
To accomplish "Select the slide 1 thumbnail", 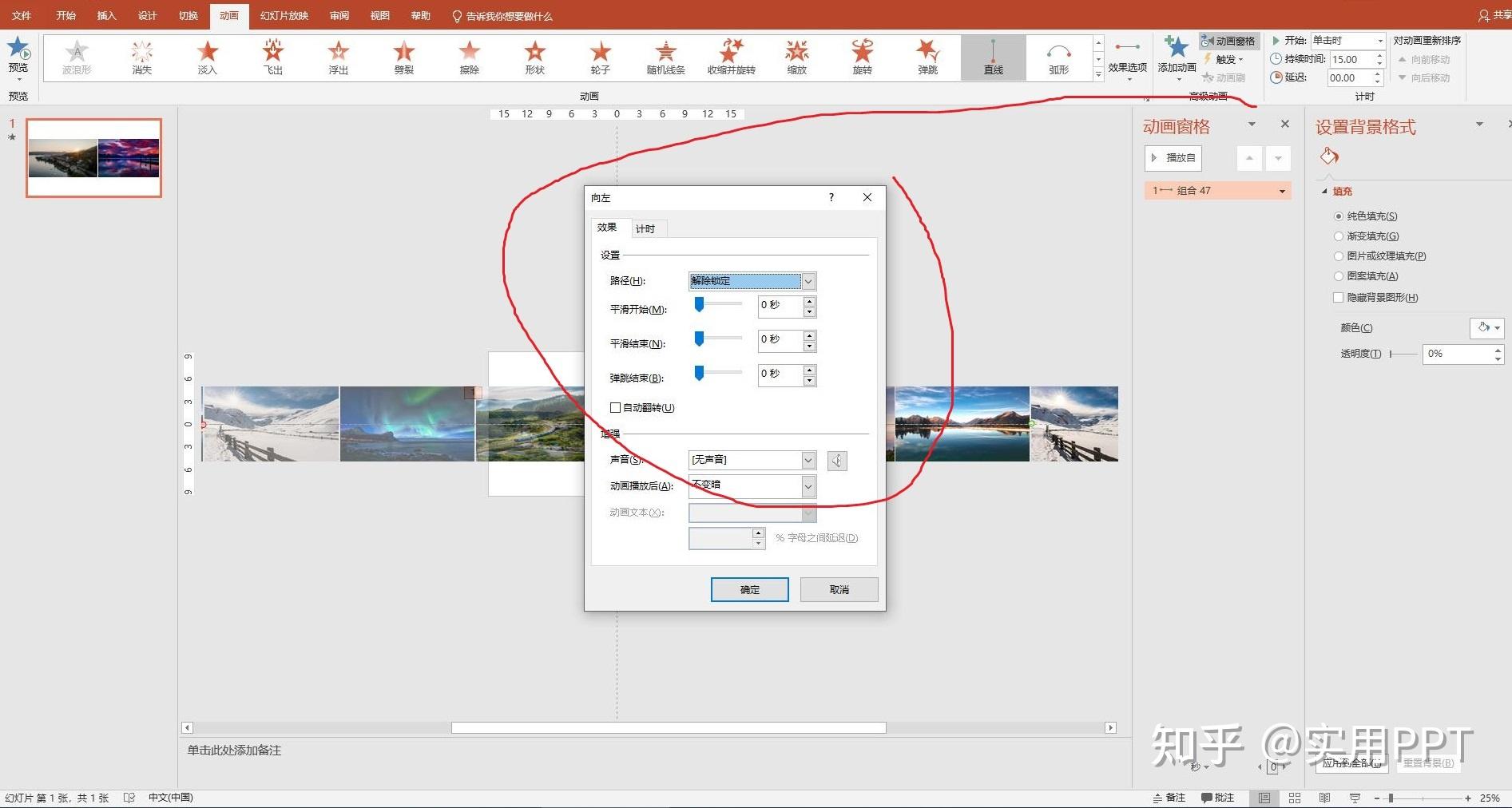I will (94, 157).
